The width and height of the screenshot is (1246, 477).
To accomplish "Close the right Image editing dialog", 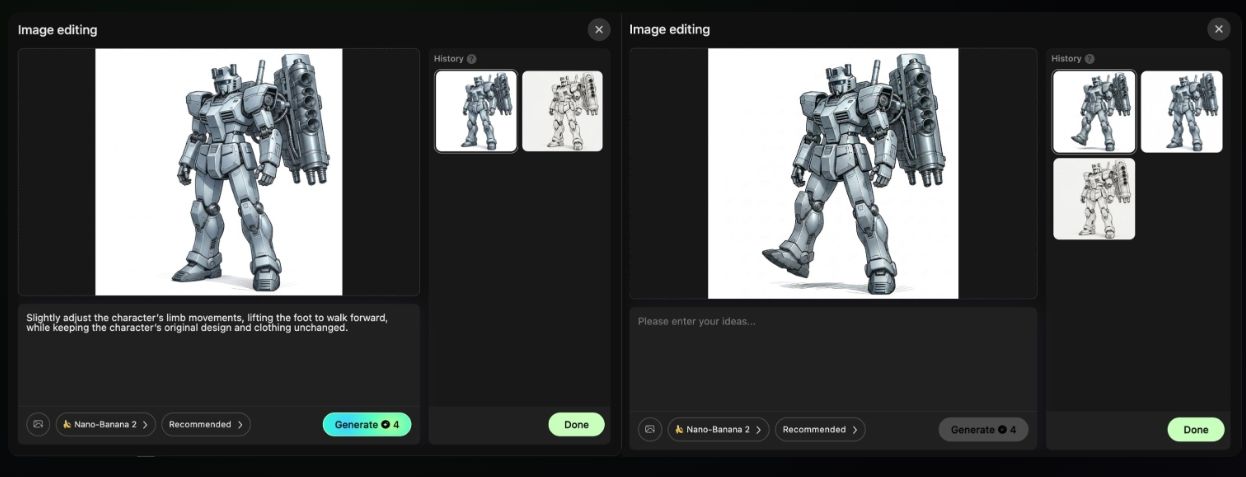I will (1218, 30).
